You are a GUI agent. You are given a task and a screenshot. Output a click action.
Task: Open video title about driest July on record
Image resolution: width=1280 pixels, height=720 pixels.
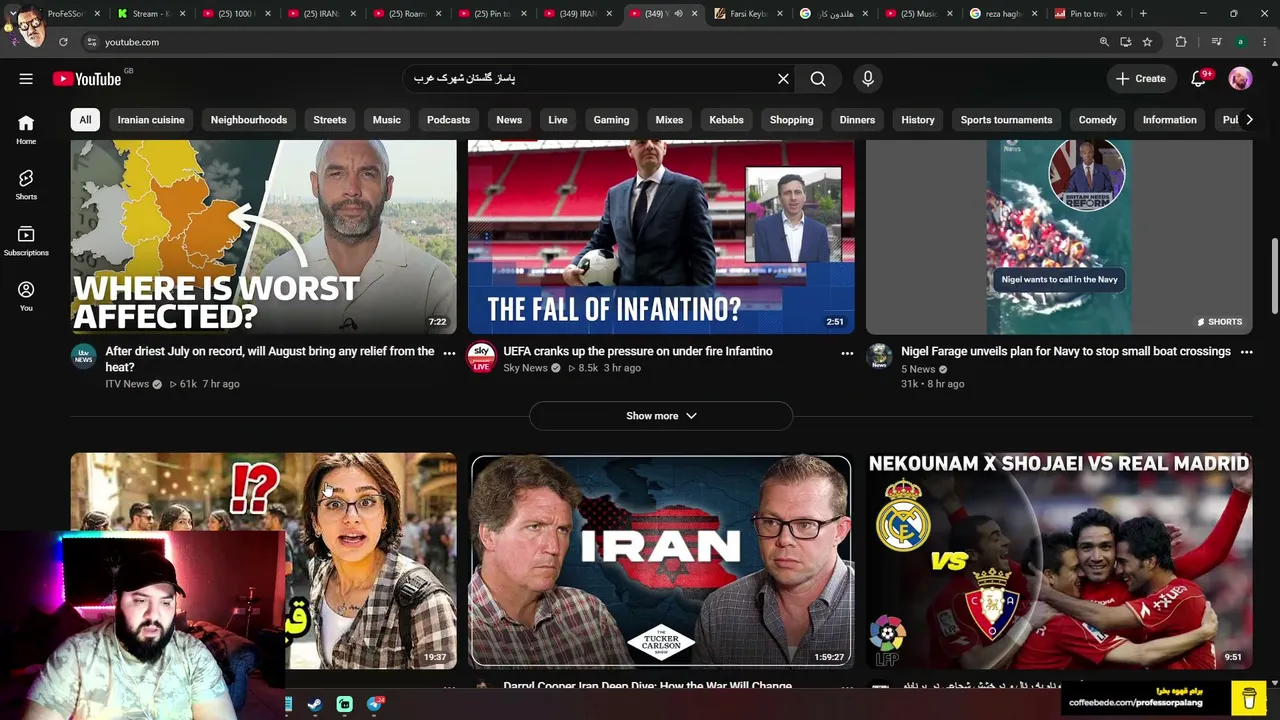[270, 359]
